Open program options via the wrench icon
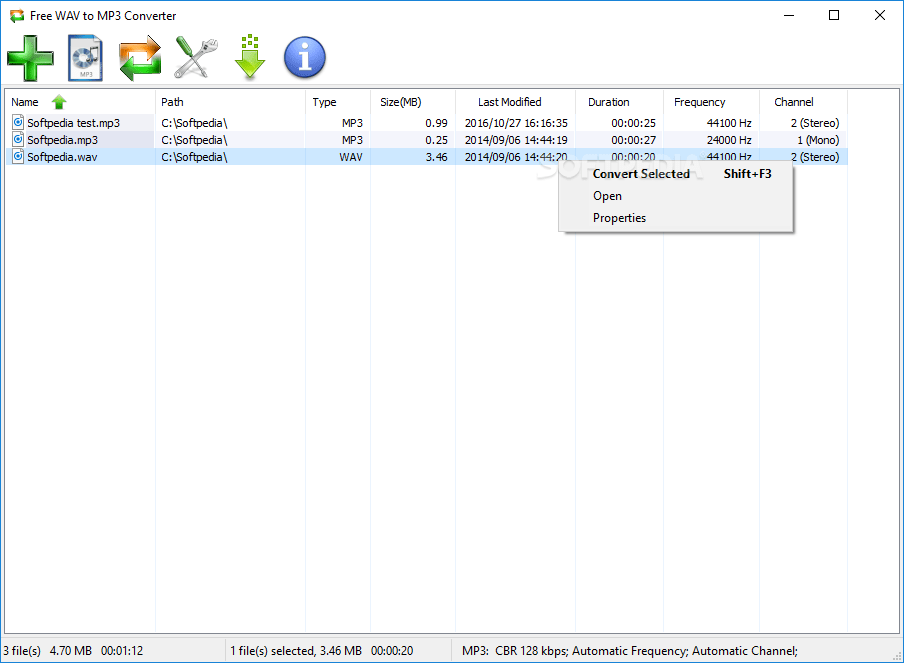This screenshot has height=663, width=904. pyautogui.click(x=195, y=57)
